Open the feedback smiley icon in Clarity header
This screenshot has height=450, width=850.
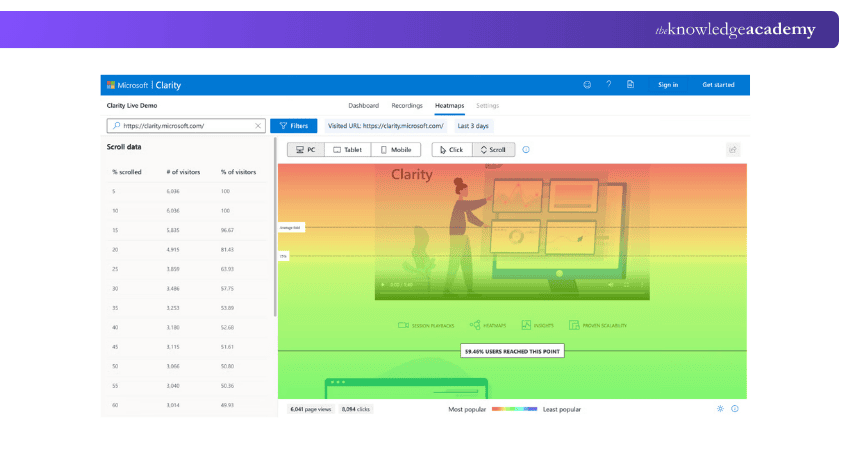pyautogui.click(x=587, y=85)
